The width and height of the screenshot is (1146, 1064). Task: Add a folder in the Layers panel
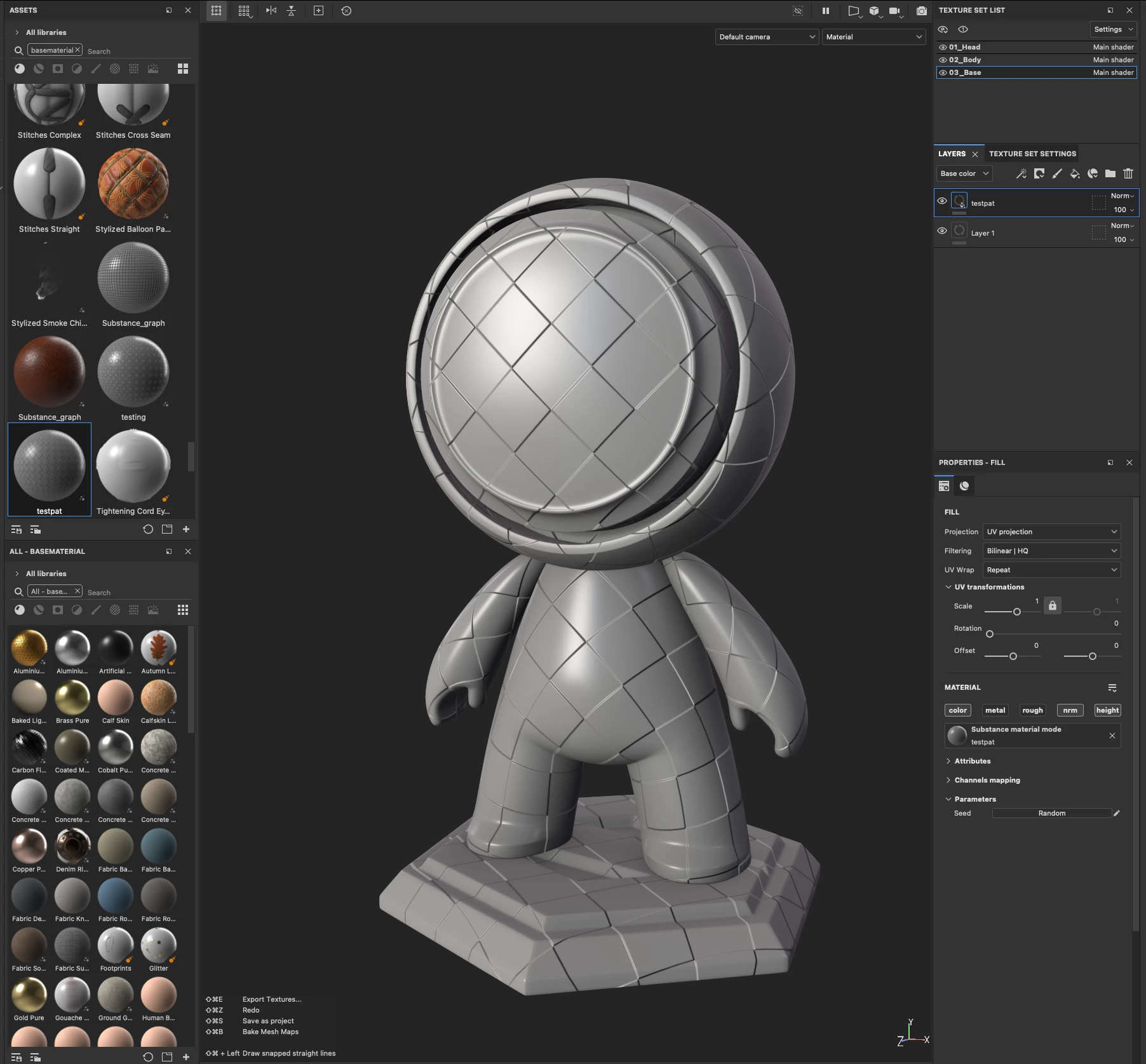(1110, 173)
